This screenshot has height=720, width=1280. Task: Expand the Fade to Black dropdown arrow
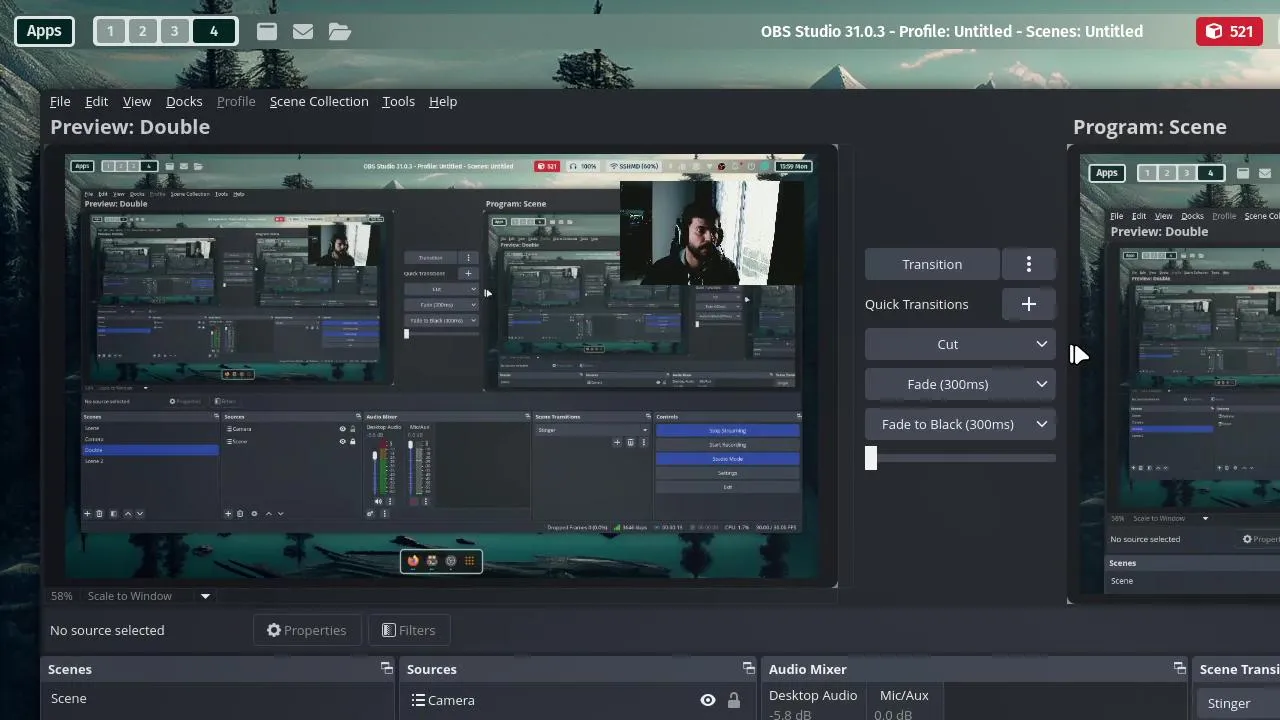(1042, 424)
